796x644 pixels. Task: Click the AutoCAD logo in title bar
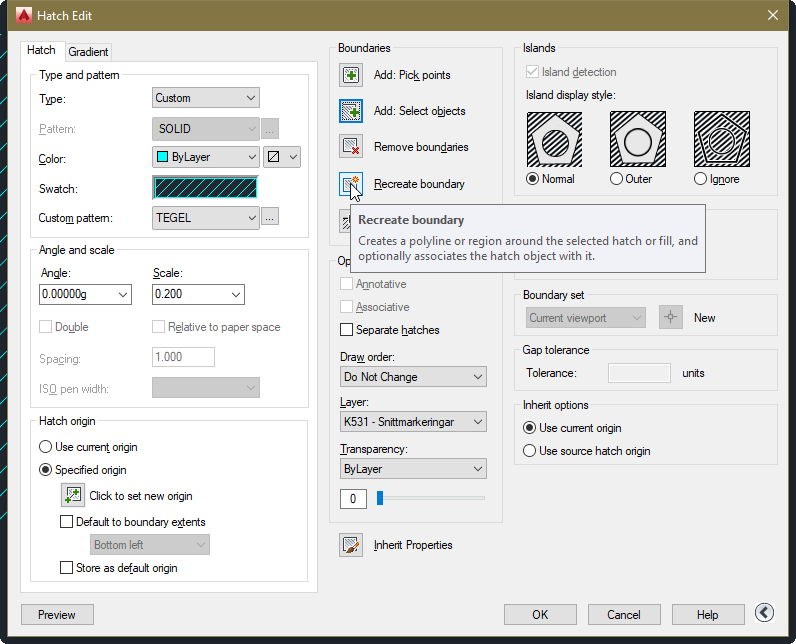23,15
